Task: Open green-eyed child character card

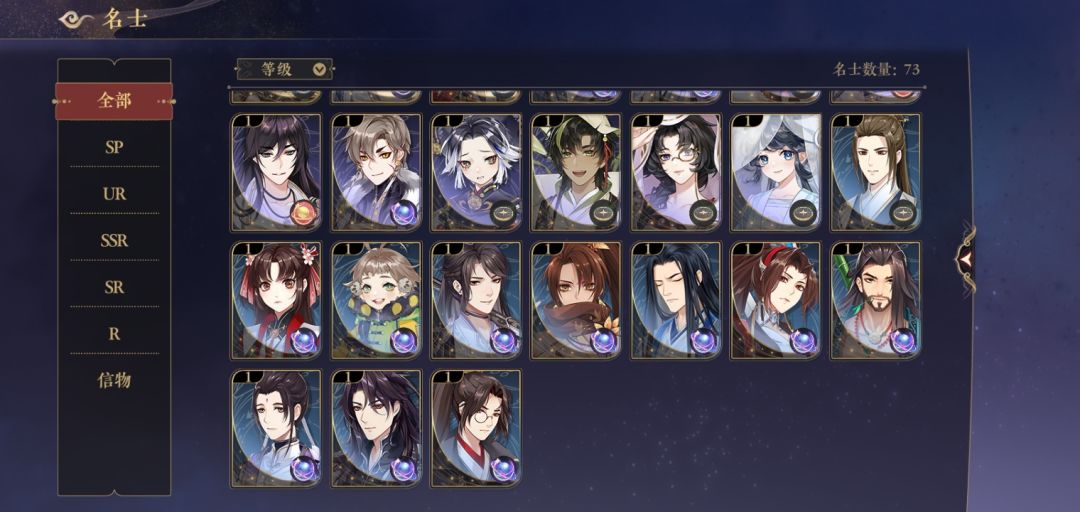Action: click(376, 300)
